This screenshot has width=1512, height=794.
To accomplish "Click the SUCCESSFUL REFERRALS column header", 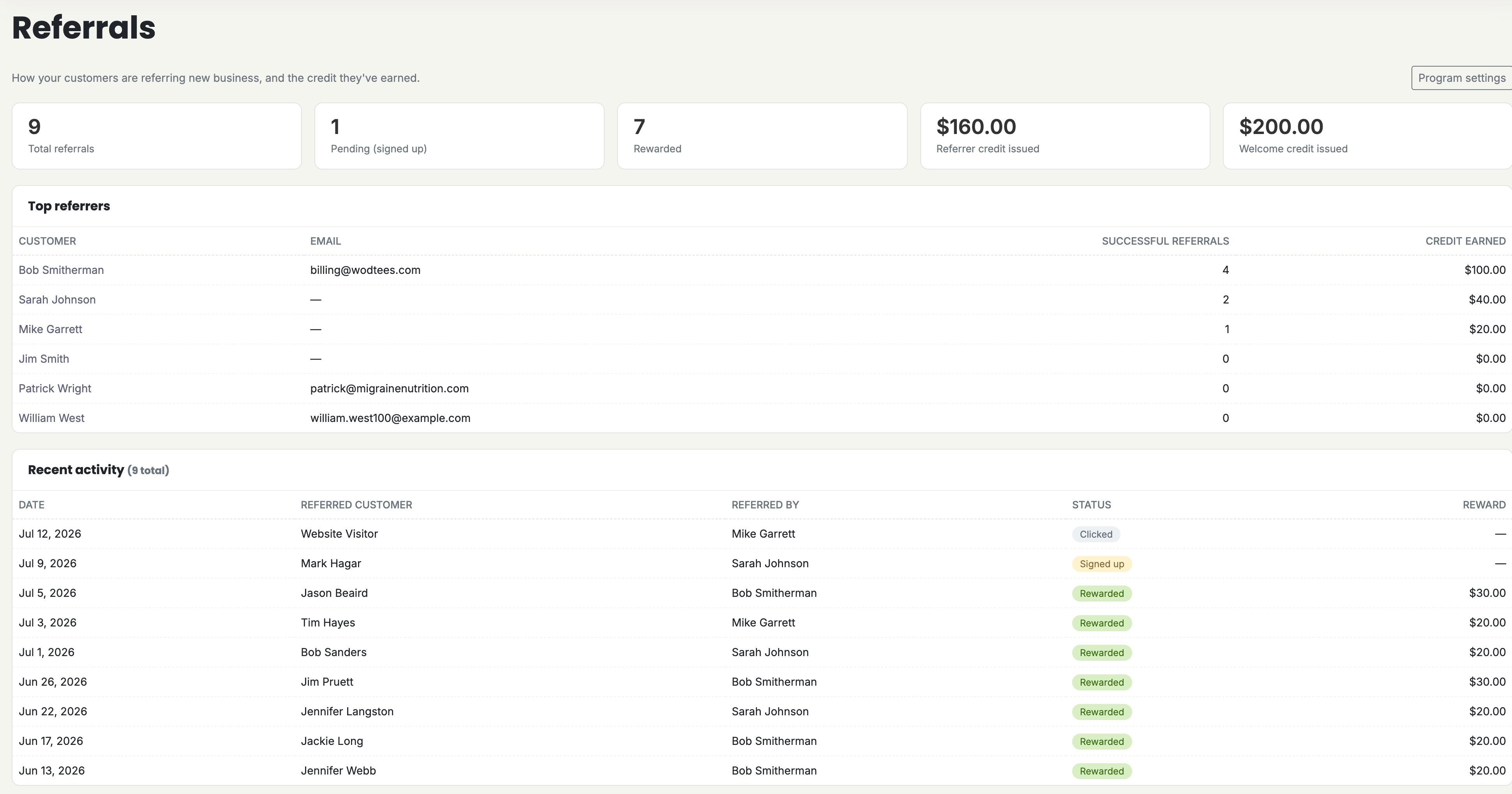I will click(x=1165, y=241).
